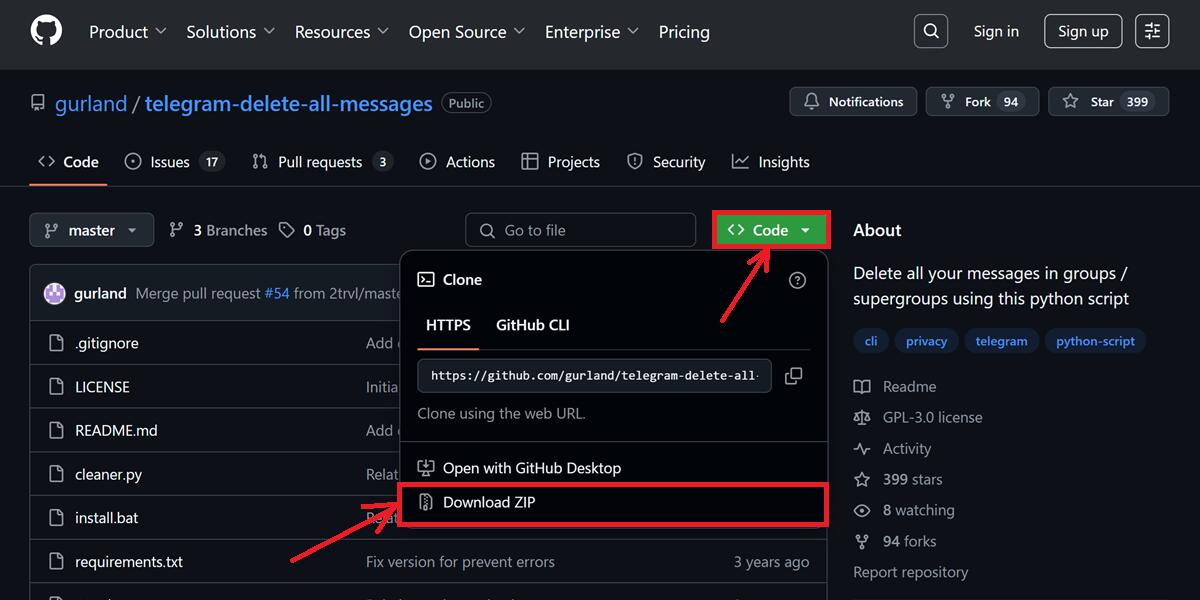The height and width of the screenshot is (600, 1200).
Task: Click the GitHub logo icon
Action: tap(46, 31)
